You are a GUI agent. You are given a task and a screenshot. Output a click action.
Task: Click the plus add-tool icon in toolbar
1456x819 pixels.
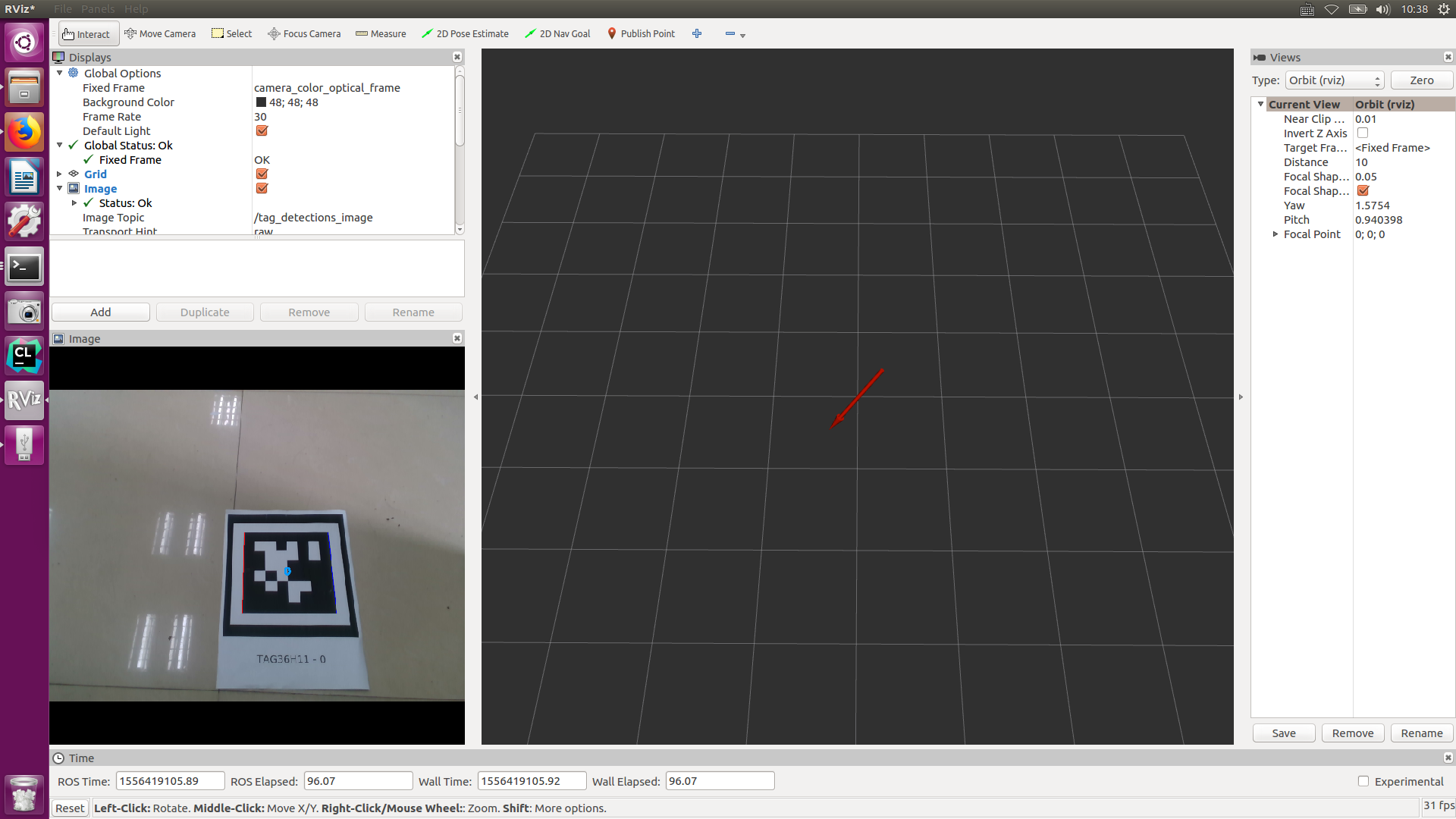pos(697,33)
